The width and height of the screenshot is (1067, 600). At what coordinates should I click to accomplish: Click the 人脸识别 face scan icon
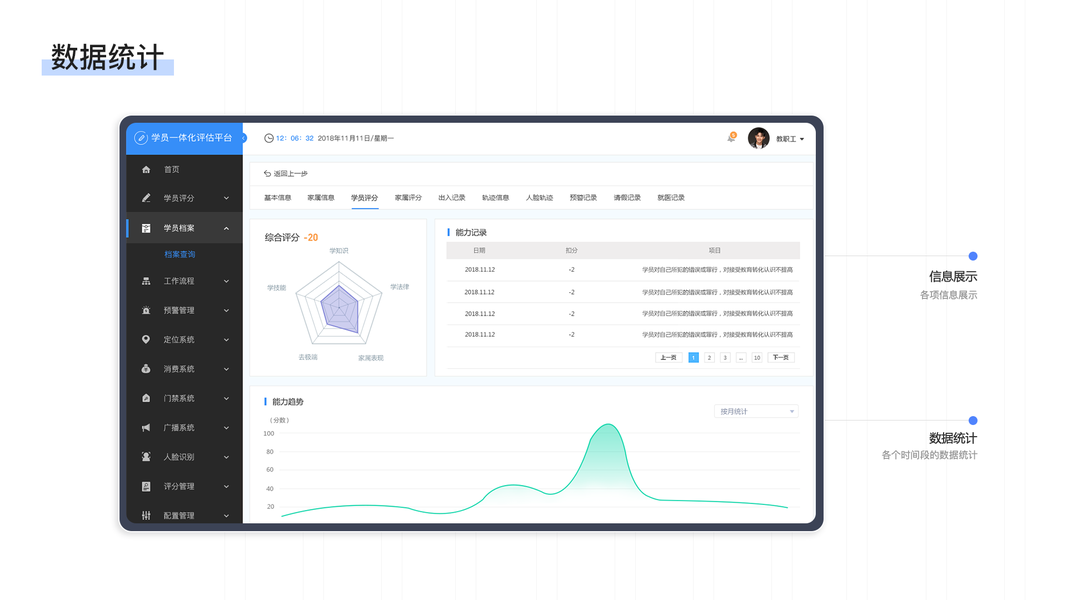click(146, 456)
